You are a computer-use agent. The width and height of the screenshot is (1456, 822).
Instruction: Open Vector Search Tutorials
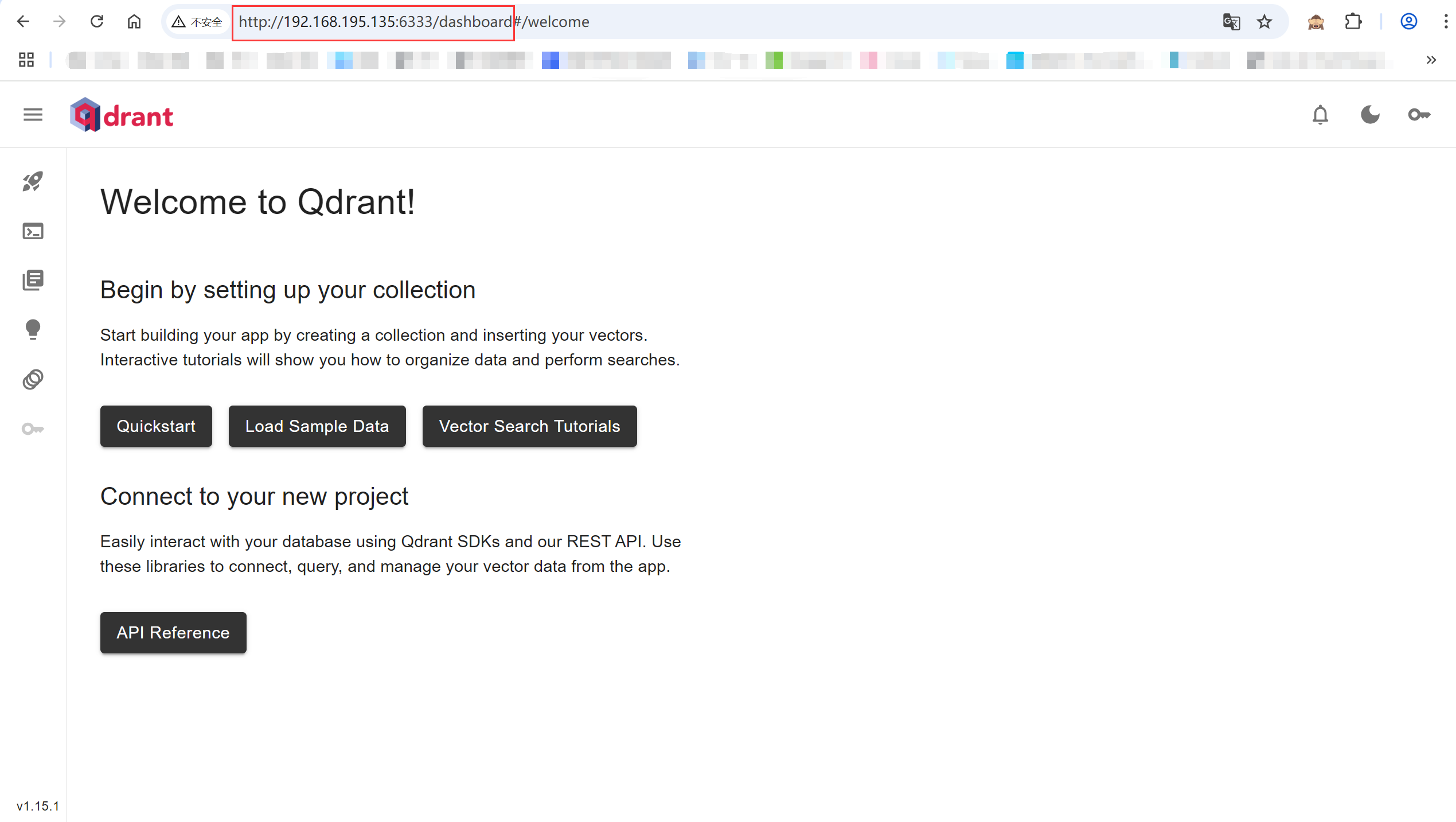pos(529,426)
